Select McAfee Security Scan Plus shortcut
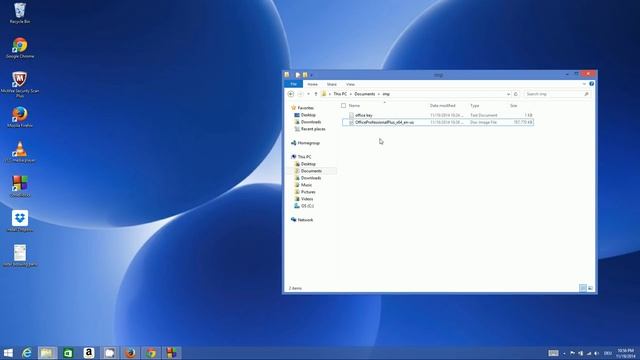Screen dimensions: 640x360 20,84
